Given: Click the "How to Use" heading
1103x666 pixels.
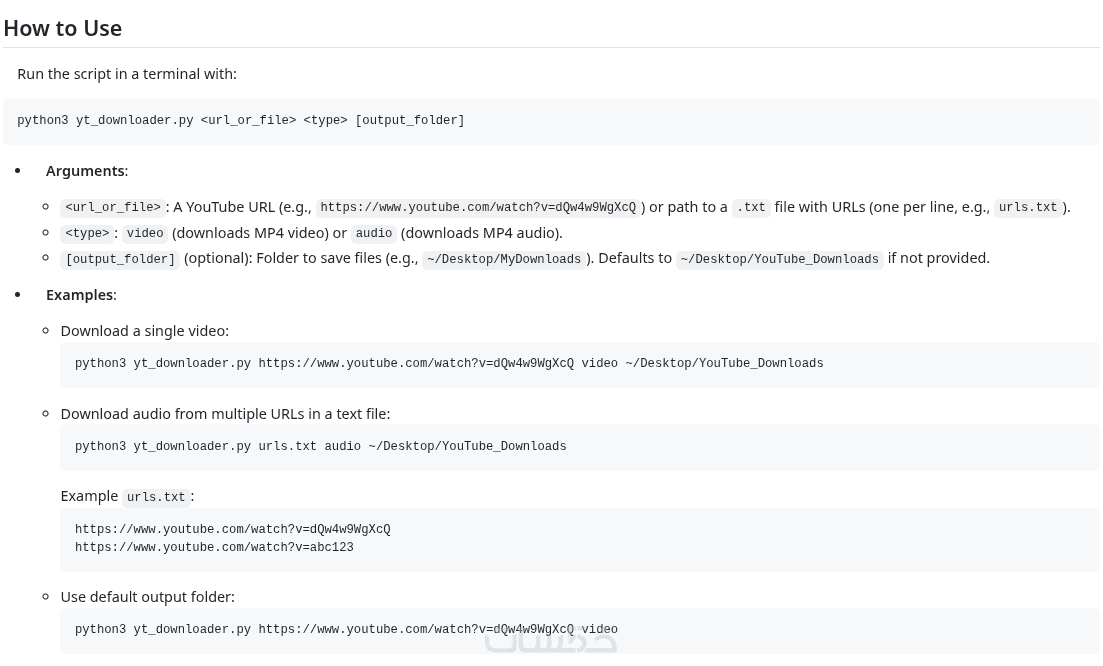Looking at the screenshot, I should pos(62,28).
